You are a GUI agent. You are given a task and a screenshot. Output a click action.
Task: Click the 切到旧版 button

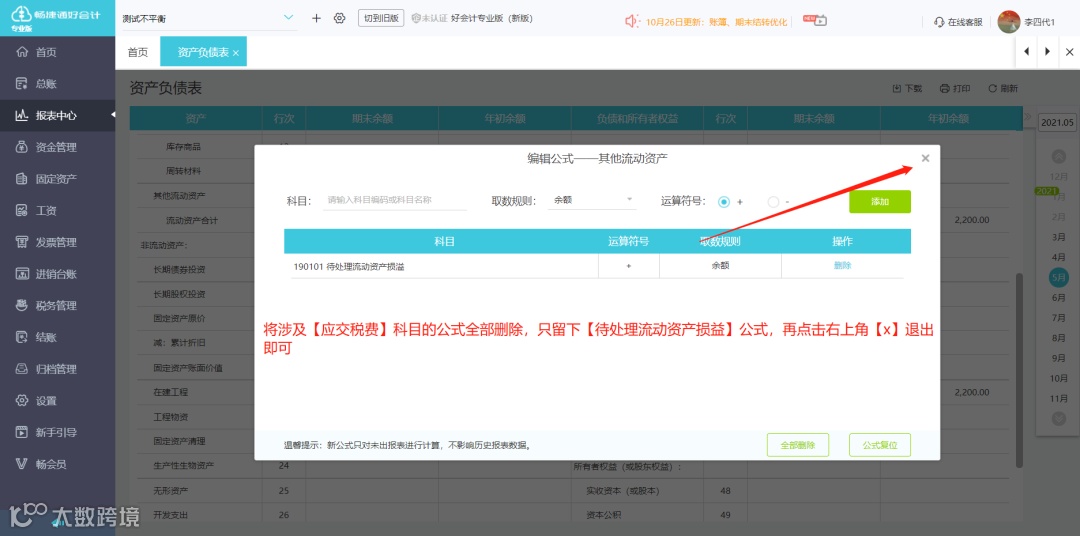(381, 19)
